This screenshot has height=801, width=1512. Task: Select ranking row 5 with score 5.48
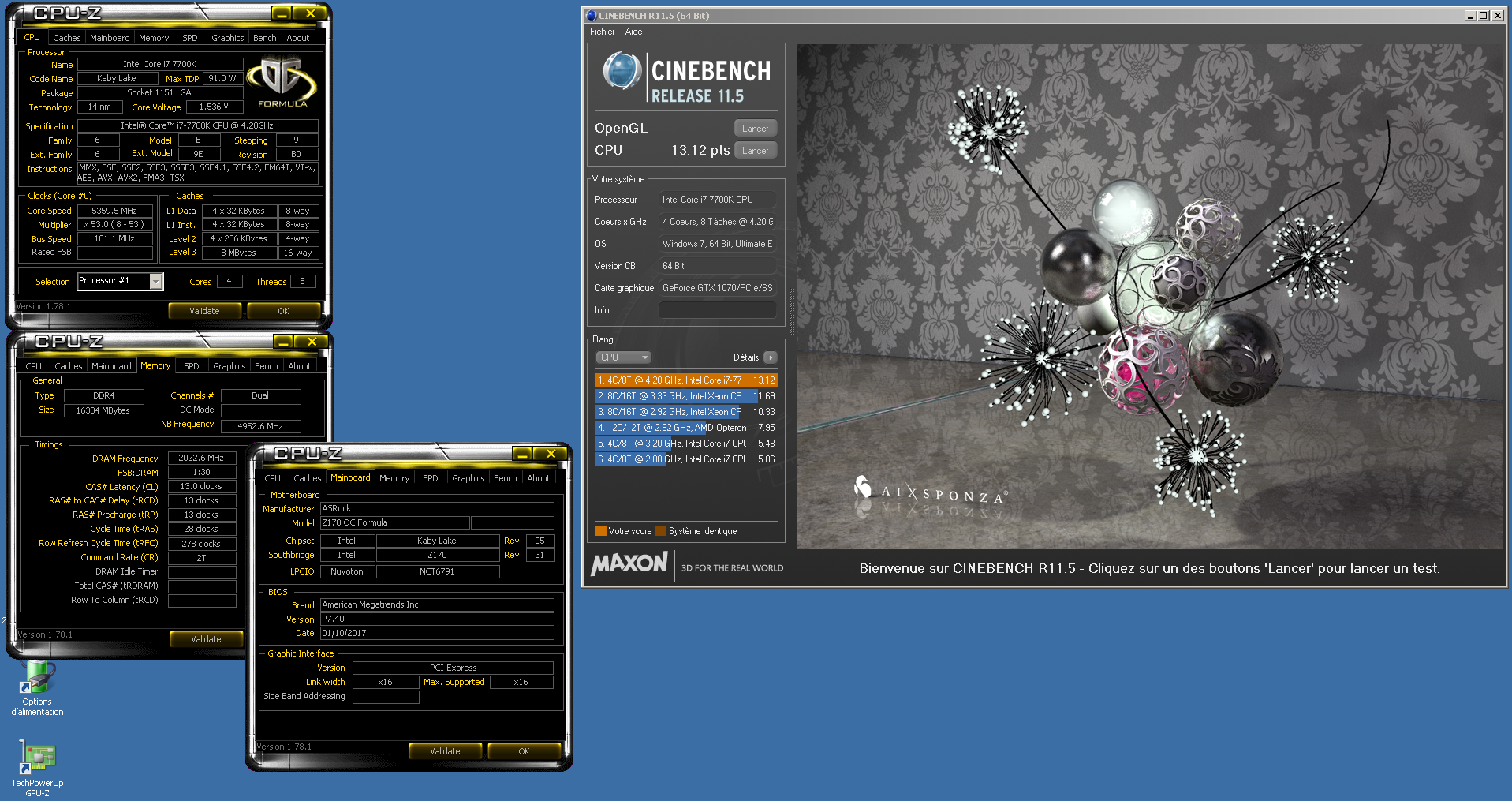pos(686,444)
